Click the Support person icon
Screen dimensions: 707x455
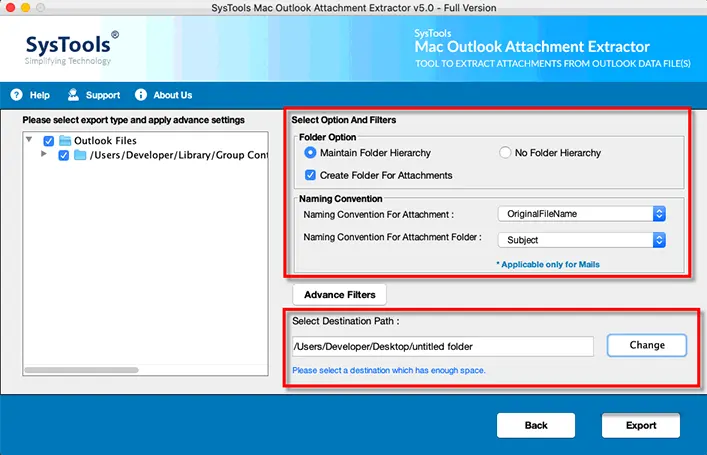click(73, 95)
